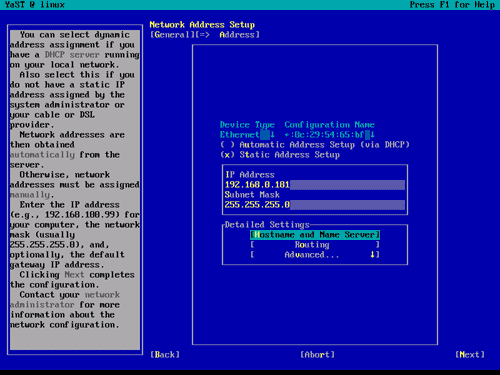Screen dimensions: 500x375
Task: Follow the network administrator help link
Action: coord(65,300)
